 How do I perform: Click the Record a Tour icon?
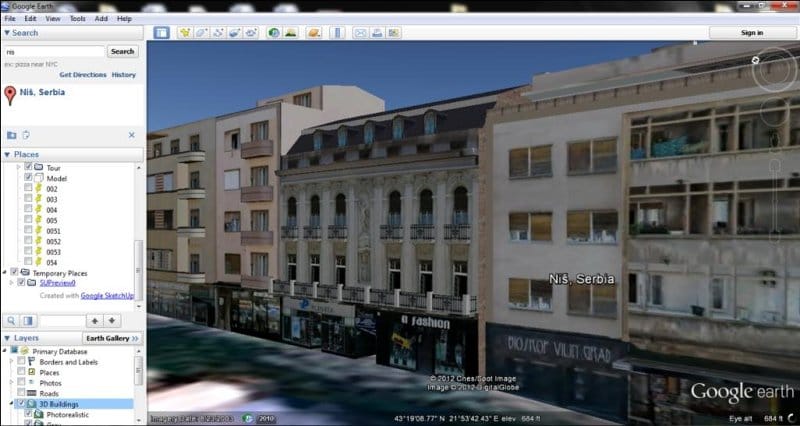(250, 33)
